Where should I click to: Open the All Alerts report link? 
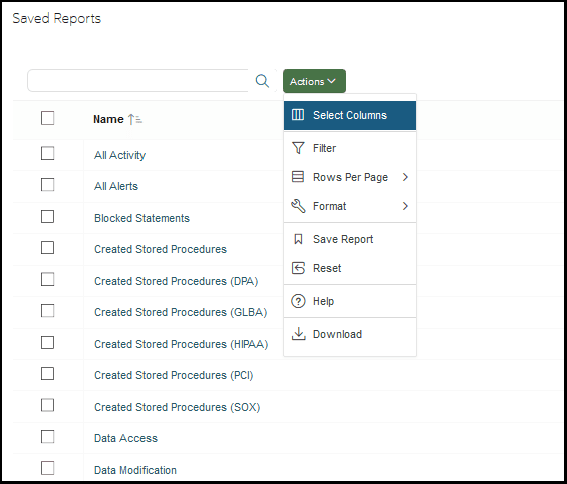click(116, 186)
